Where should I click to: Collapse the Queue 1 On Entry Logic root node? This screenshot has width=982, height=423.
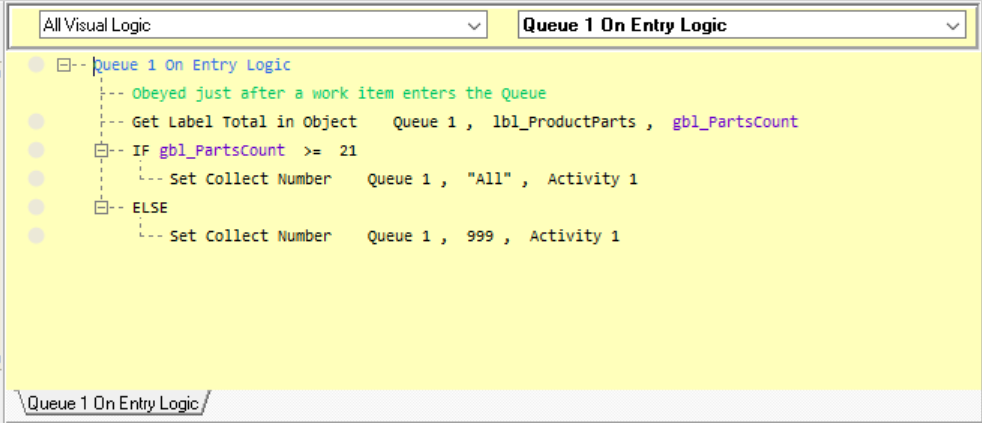(63, 65)
